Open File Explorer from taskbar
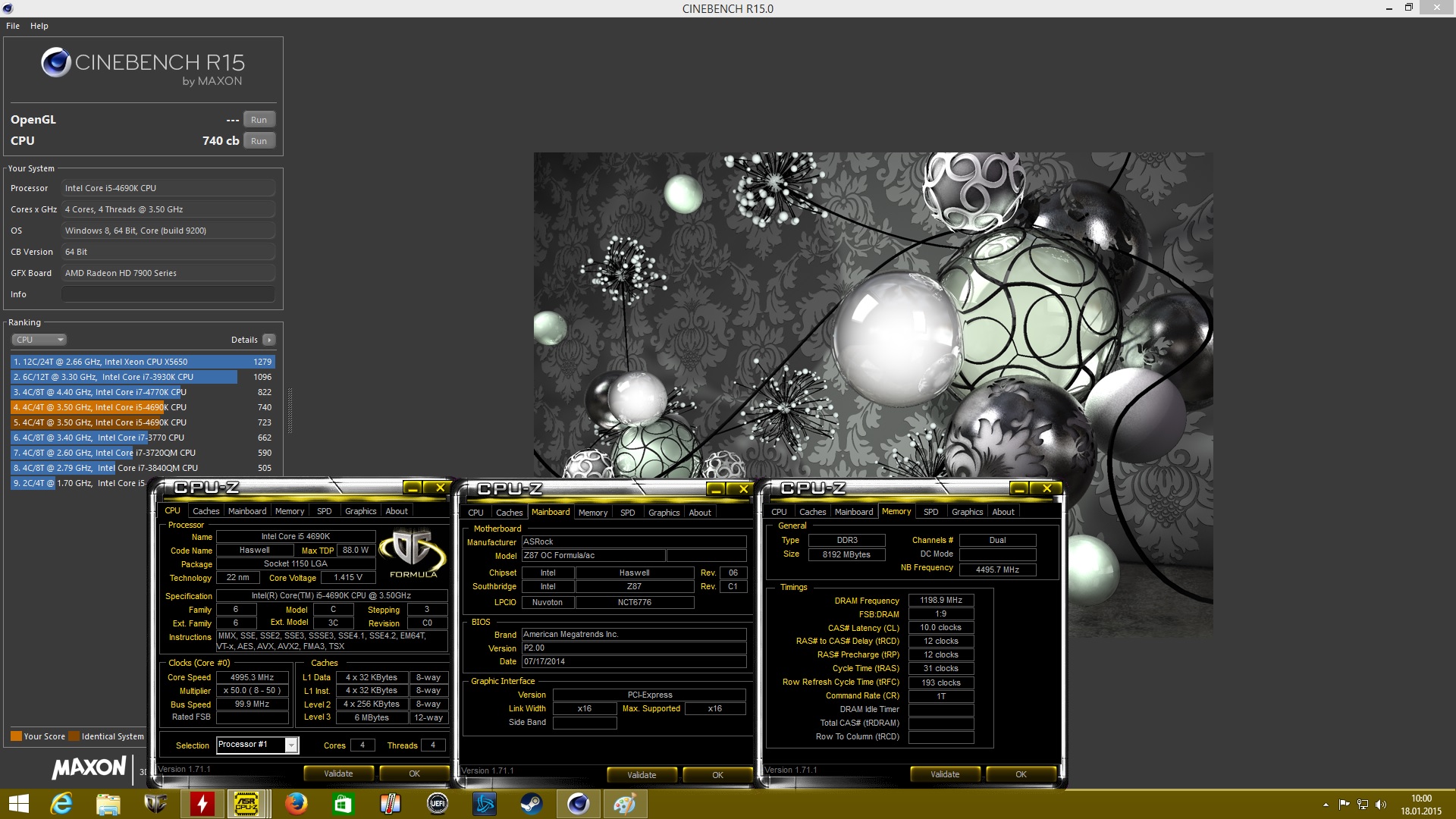 tap(108, 804)
